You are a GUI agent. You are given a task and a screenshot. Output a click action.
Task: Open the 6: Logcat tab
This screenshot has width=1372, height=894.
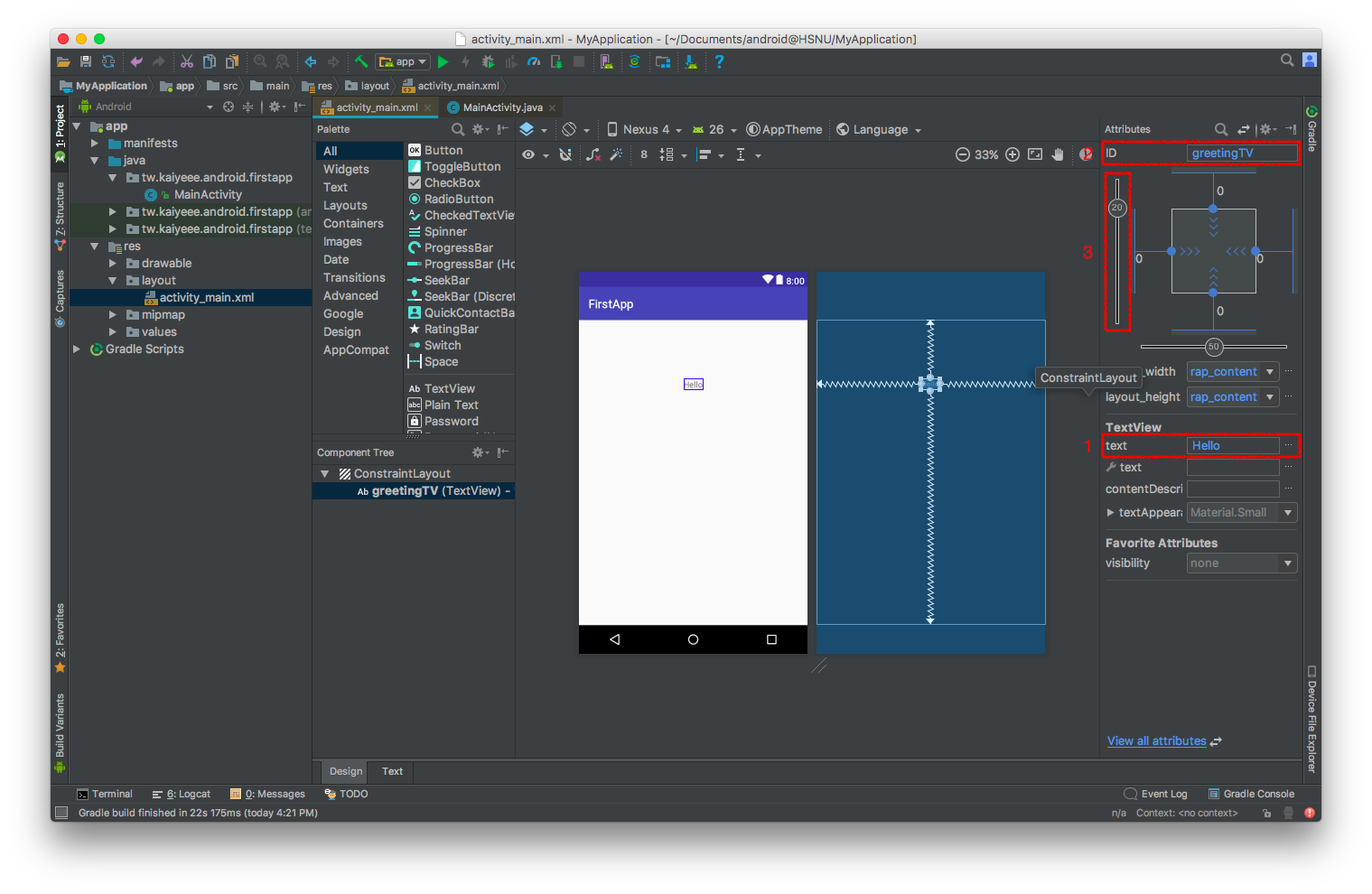[181, 794]
